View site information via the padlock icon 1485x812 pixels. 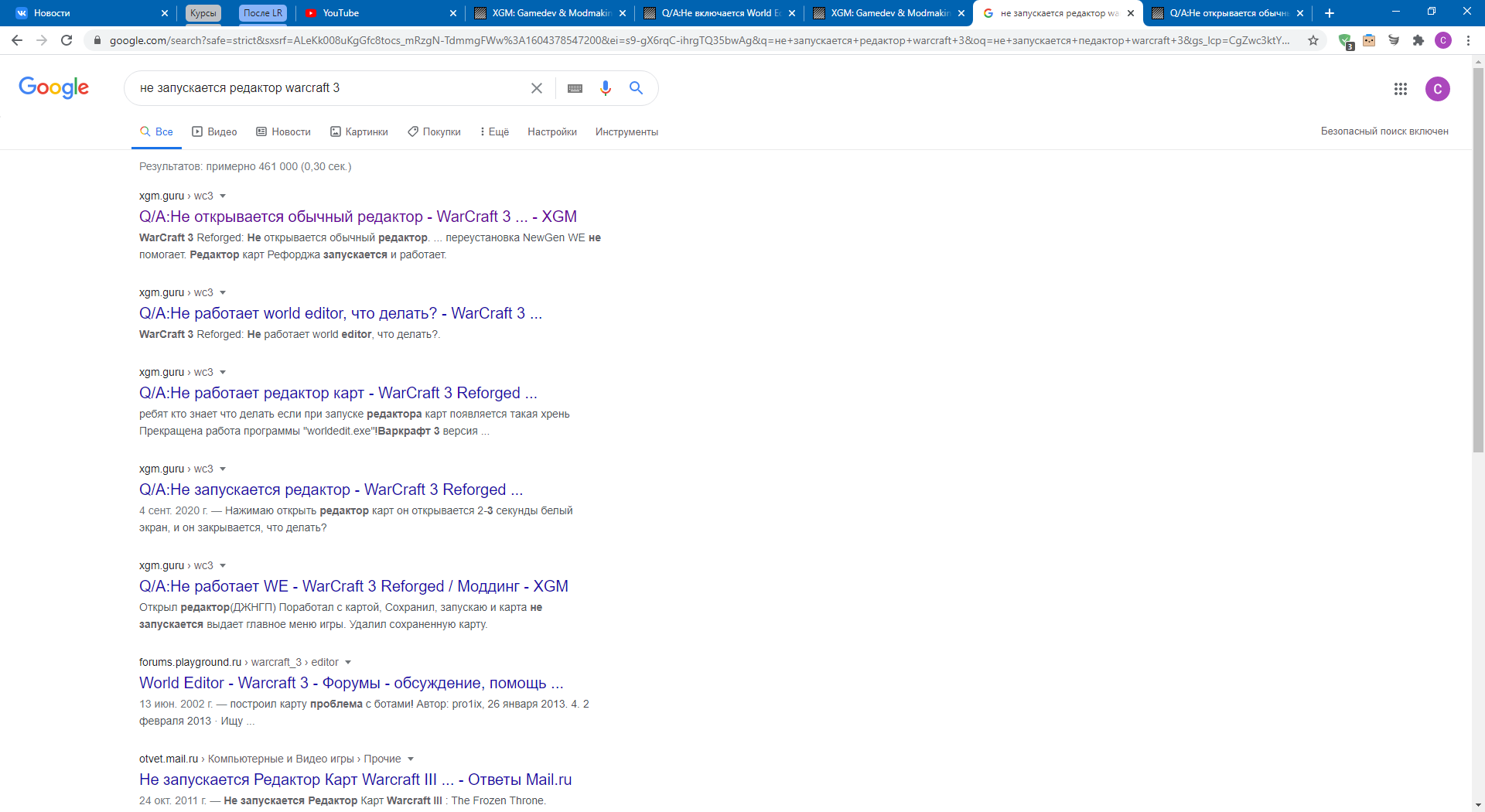click(97, 40)
